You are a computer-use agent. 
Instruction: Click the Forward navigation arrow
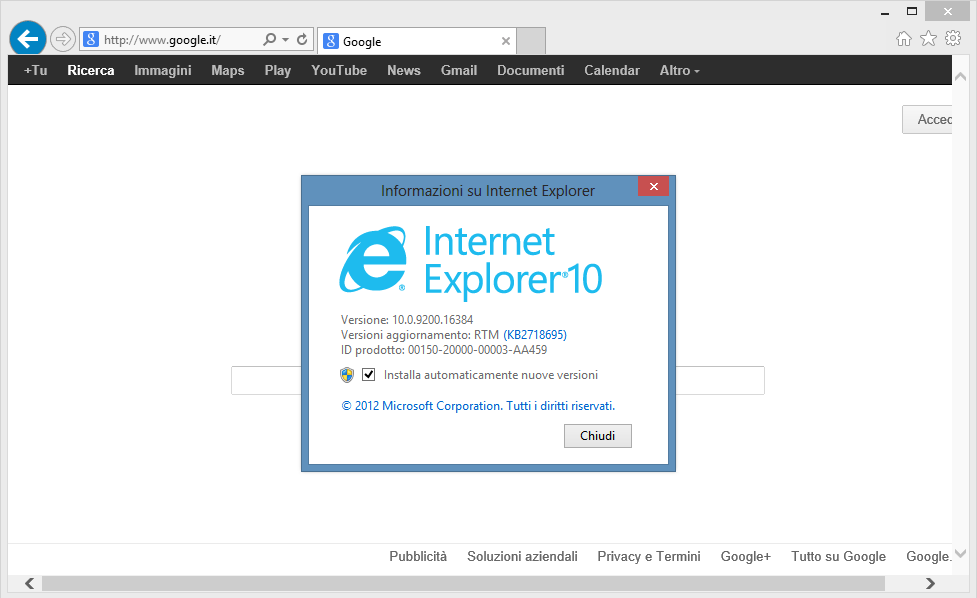click(62, 39)
